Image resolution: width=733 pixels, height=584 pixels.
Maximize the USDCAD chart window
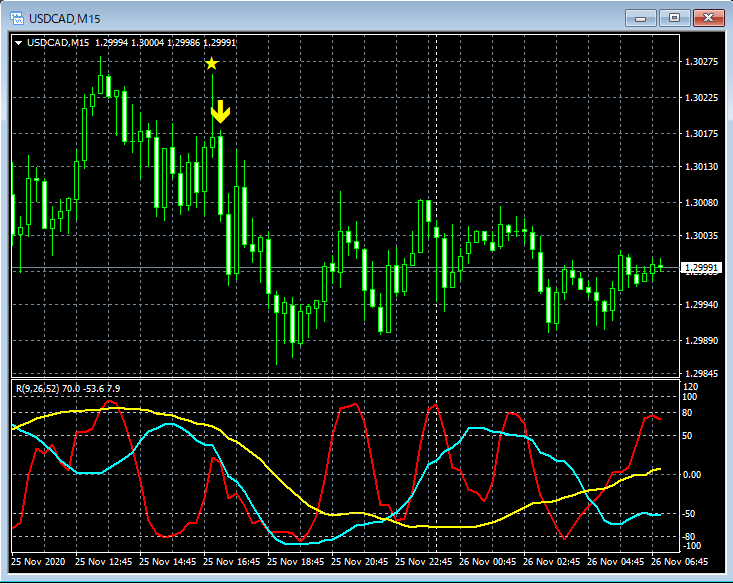tap(674, 18)
